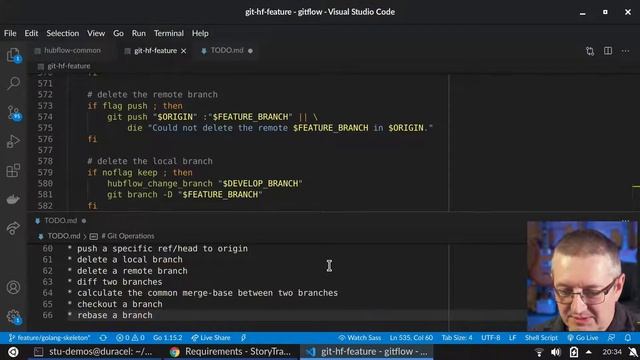Open the File menu
This screenshot has height=360, width=640.
[x=10, y=33]
